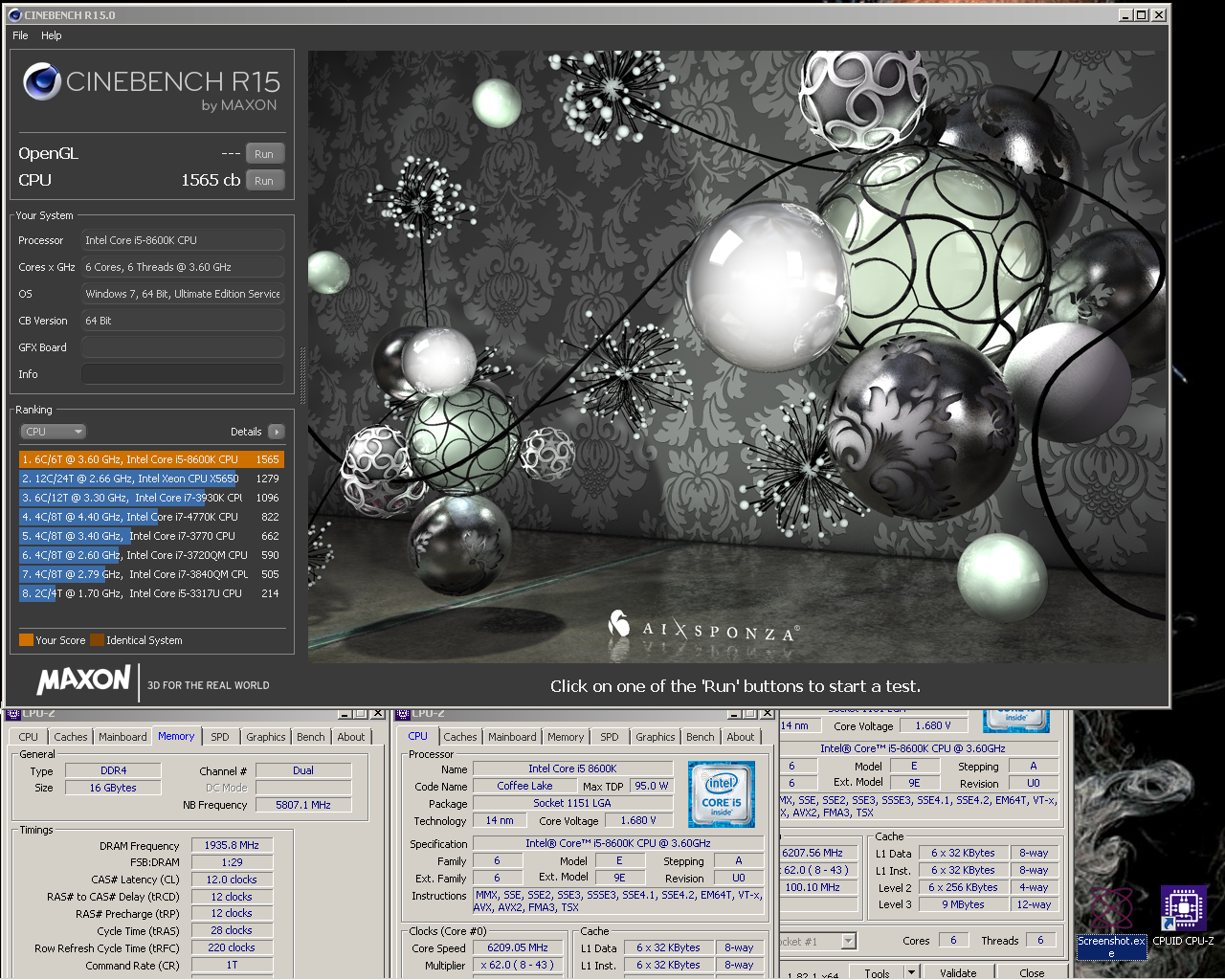Screen dimensions: 1225x980
Task: Click the Intel Core i5 badge in the middle CPU-Z window
Action: click(722, 794)
